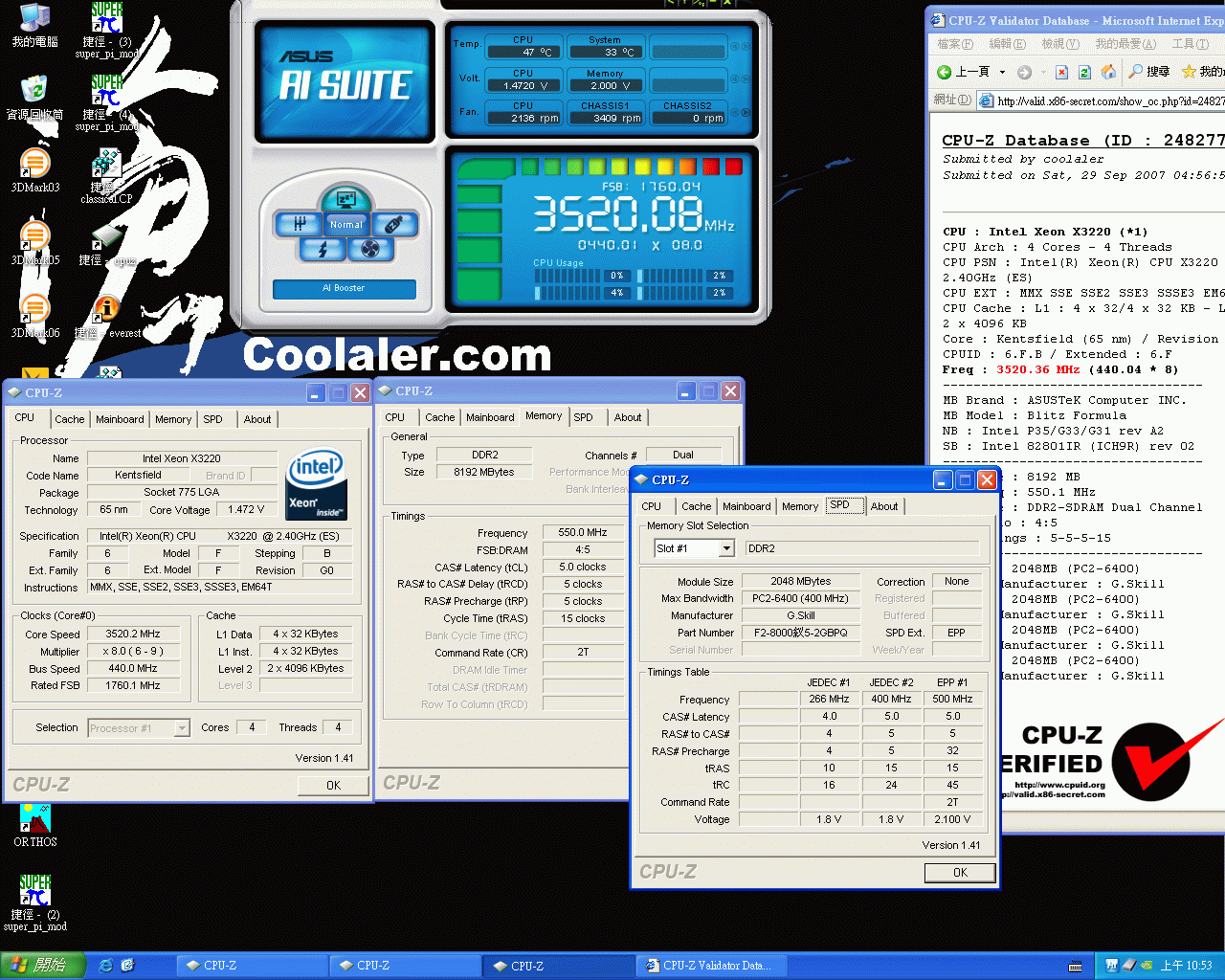
Task: Select the ORTHOS desktop icon
Action: pos(35,825)
